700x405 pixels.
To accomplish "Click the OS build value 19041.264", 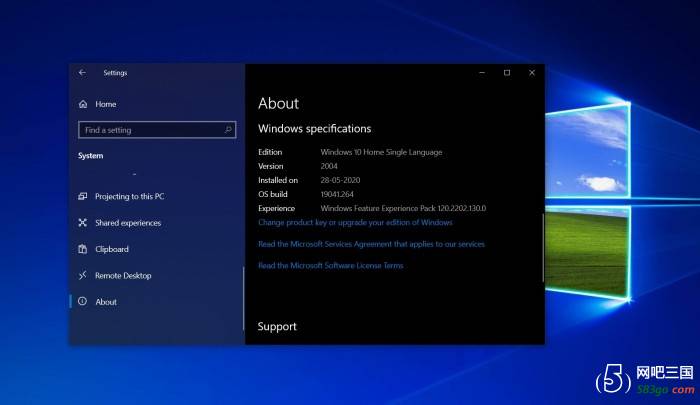I will click(x=337, y=194).
